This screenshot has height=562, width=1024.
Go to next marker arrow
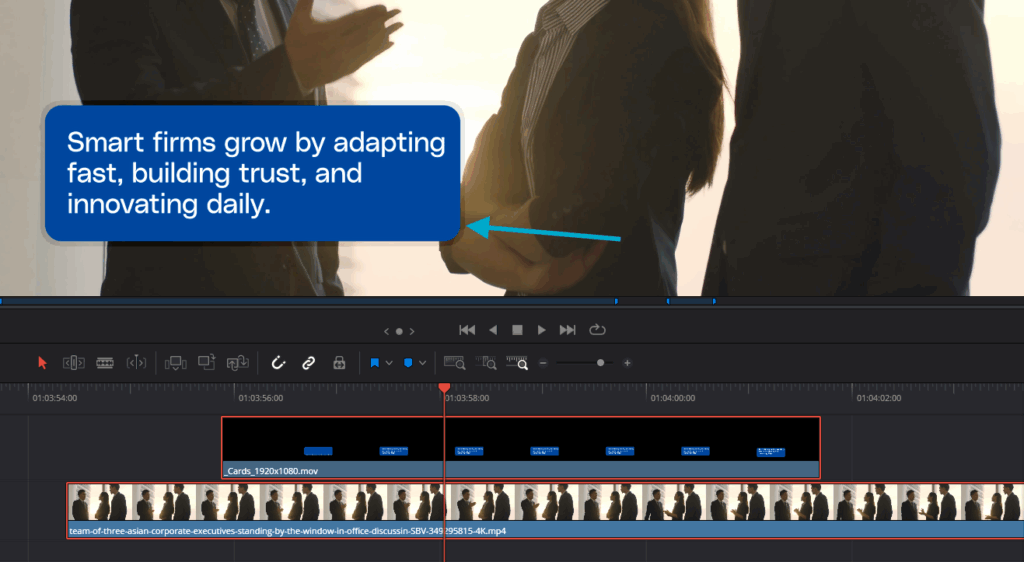tap(412, 332)
